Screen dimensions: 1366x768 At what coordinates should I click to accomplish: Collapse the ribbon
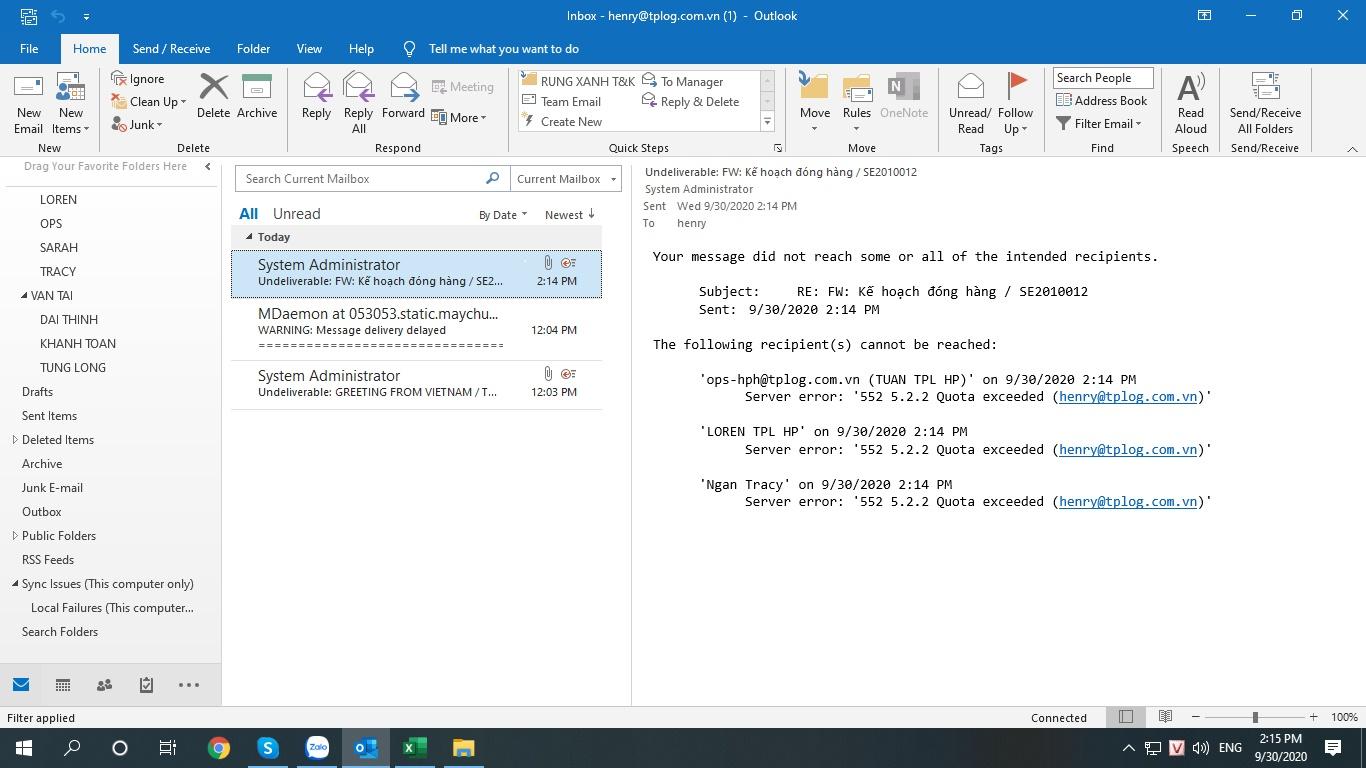(1352, 149)
